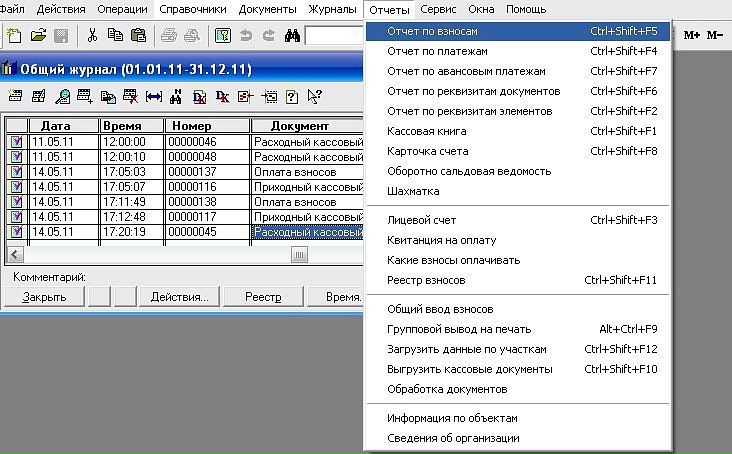Click posted-document mark on row 00000046
Screen dimensions: 732x454
pyautogui.click(x=17, y=142)
